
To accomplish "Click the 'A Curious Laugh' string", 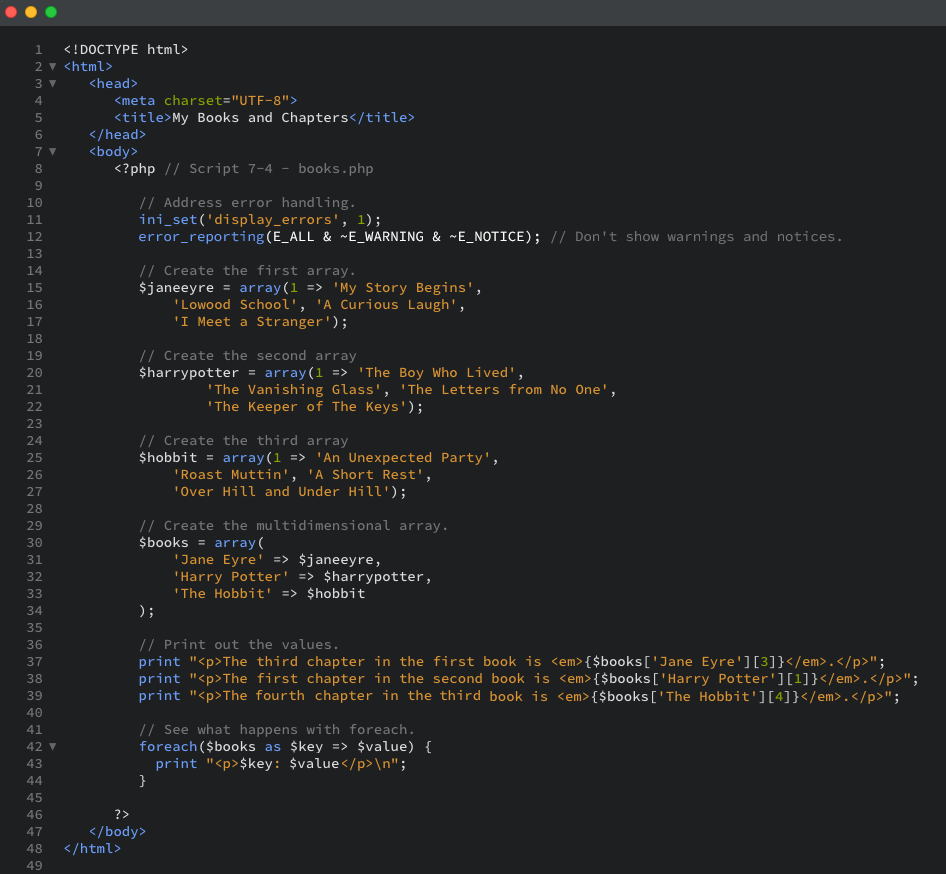I will click(x=386, y=305).
